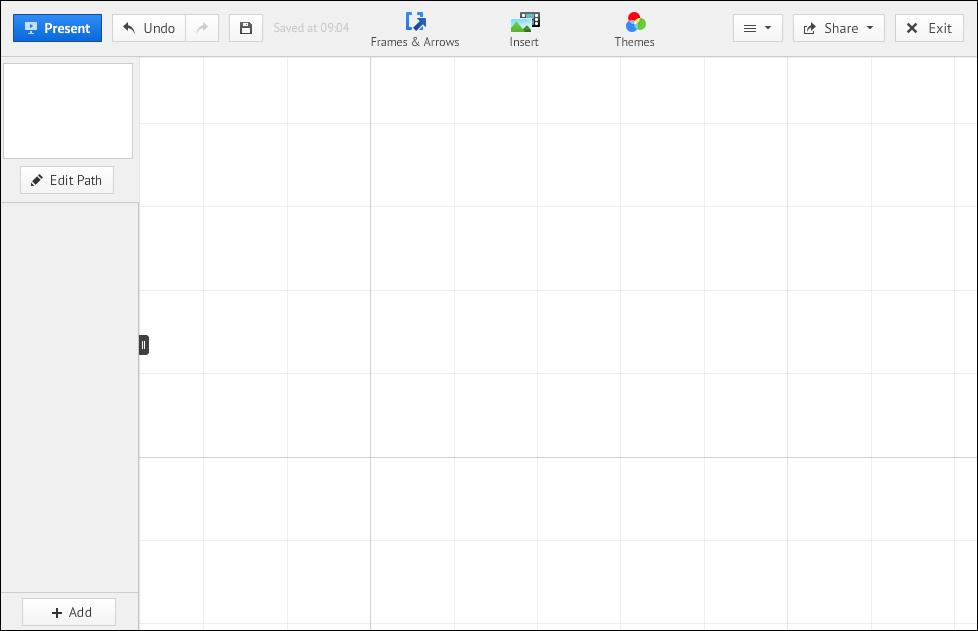Exit the prezi editor
Screen dimensions: 978x631
pyautogui.click(x=929, y=28)
